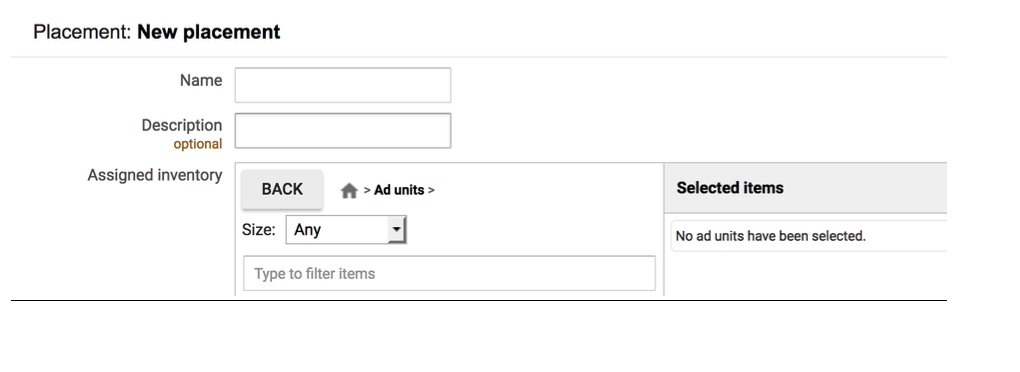
Task: Click empty area below selected items message
Action: click(805, 273)
